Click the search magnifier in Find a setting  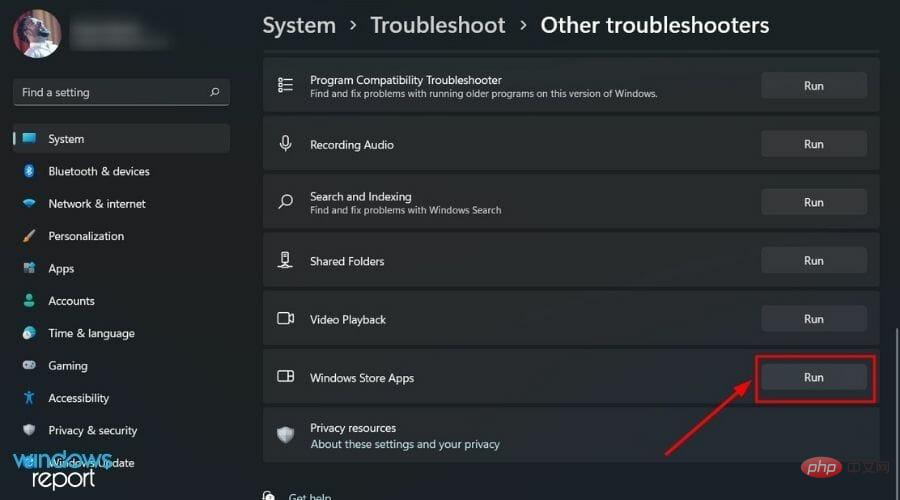215,92
